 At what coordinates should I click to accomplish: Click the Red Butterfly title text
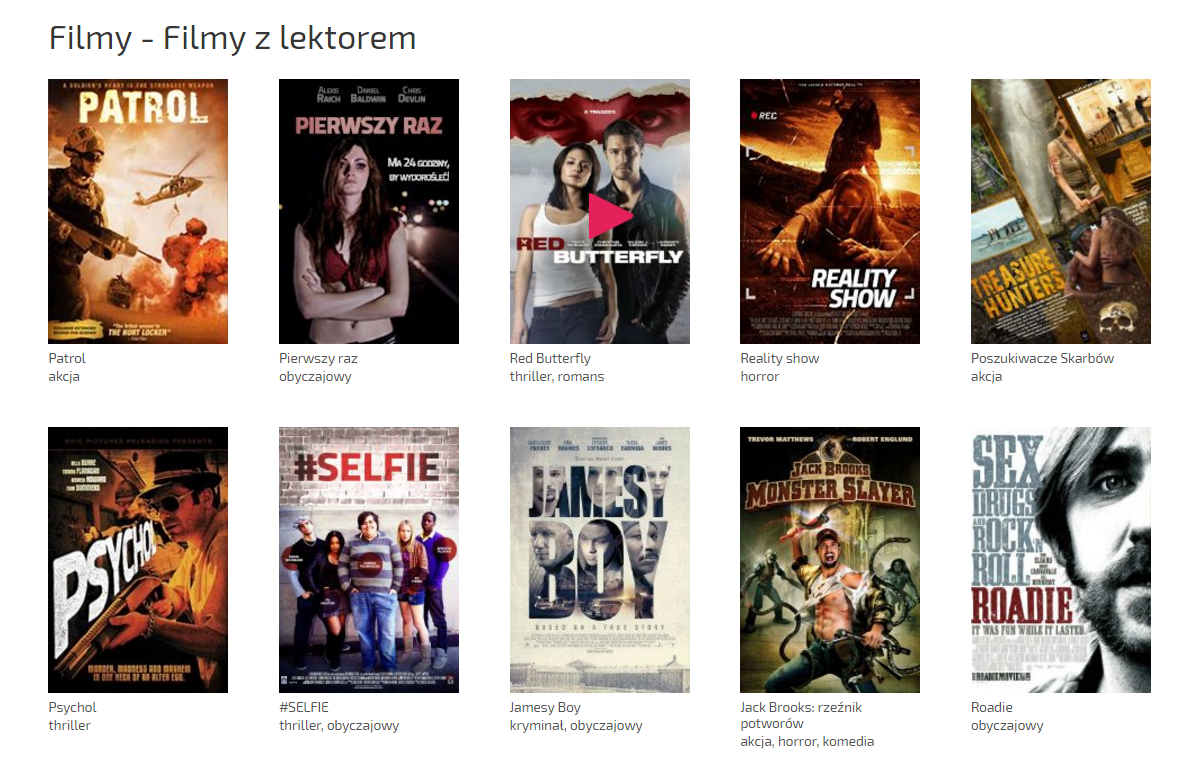pyautogui.click(x=550, y=358)
